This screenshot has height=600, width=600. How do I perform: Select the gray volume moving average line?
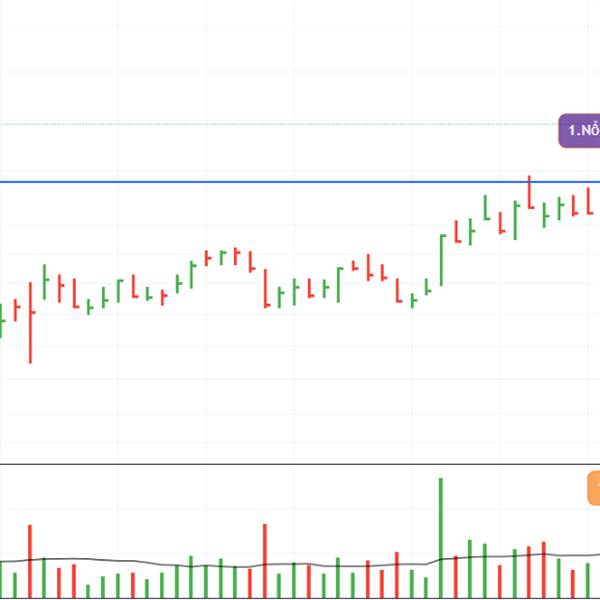(x=300, y=562)
